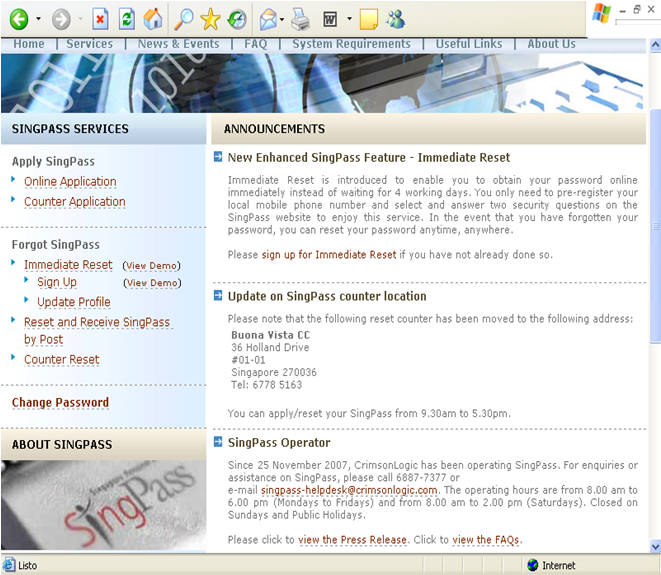
Task: Open the Sign Up link
Action: [57, 282]
